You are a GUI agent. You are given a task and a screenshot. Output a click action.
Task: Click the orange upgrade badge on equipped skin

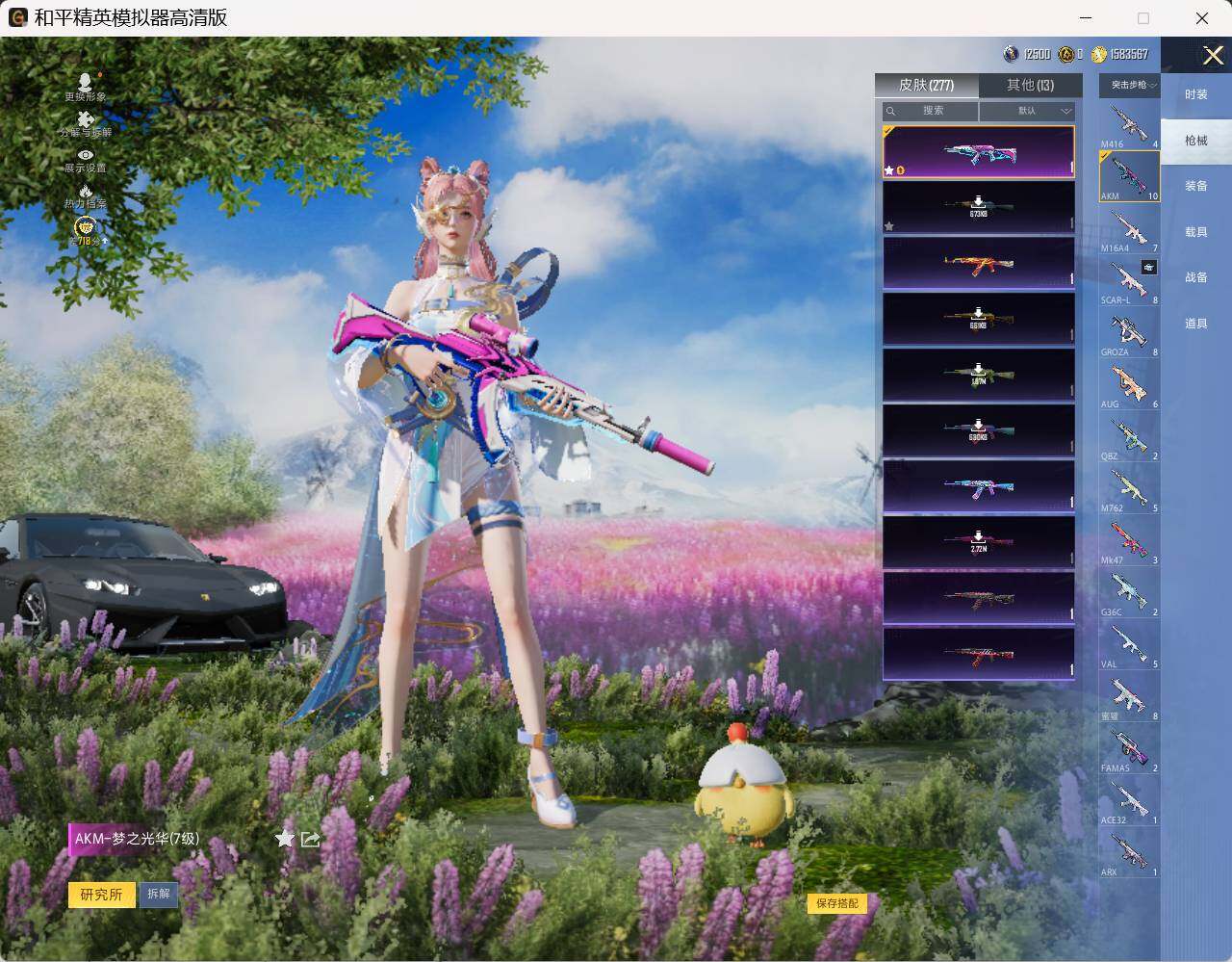[x=901, y=170]
